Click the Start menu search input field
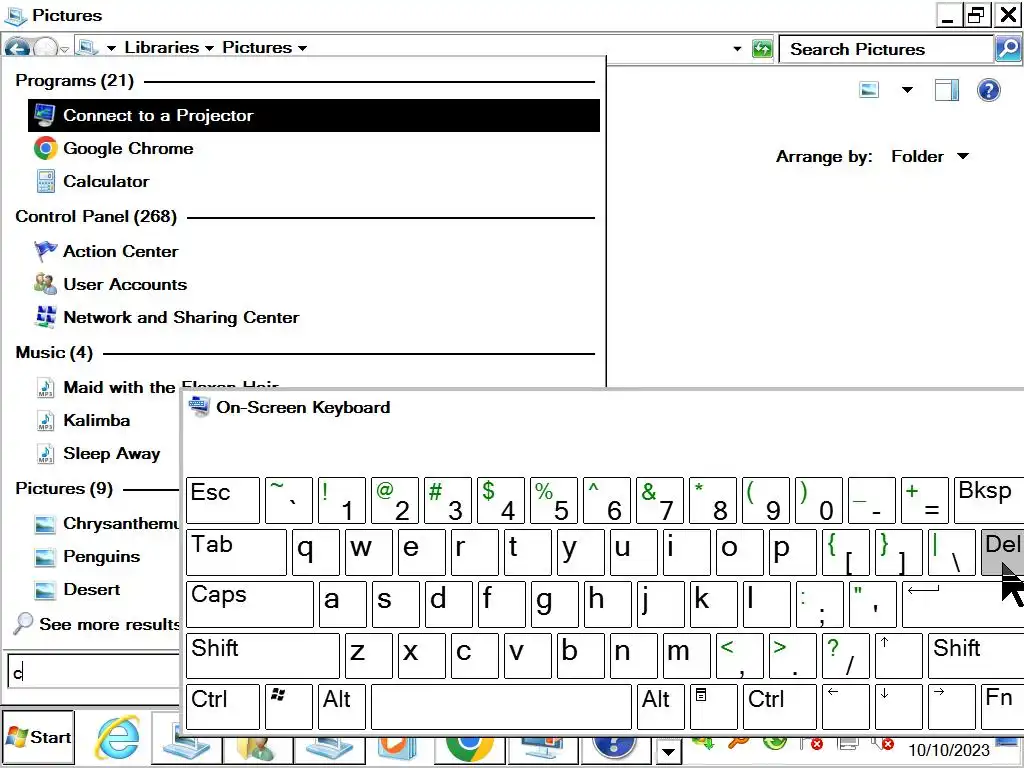This screenshot has height=768, width=1024. 93,671
